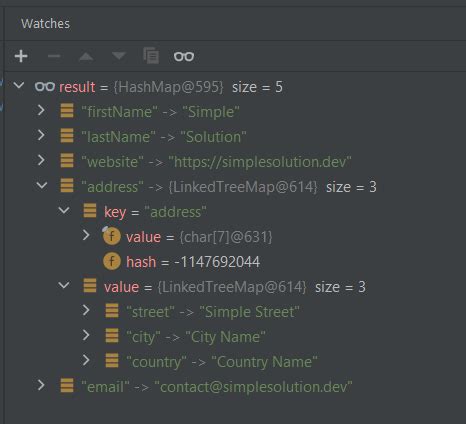Click the map entry icon of "lastName"
This screenshot has width=466, height=424.
tap(67, 136)
